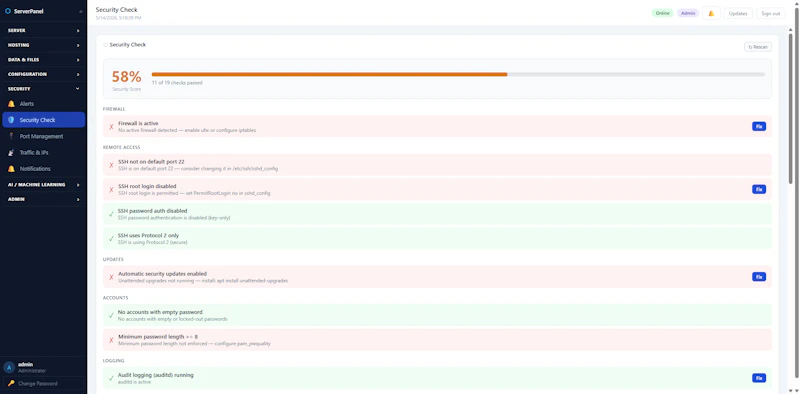Select Security Check in the sidebar
Viewport: 800px width, 394px height.
[x=43, y=120]
